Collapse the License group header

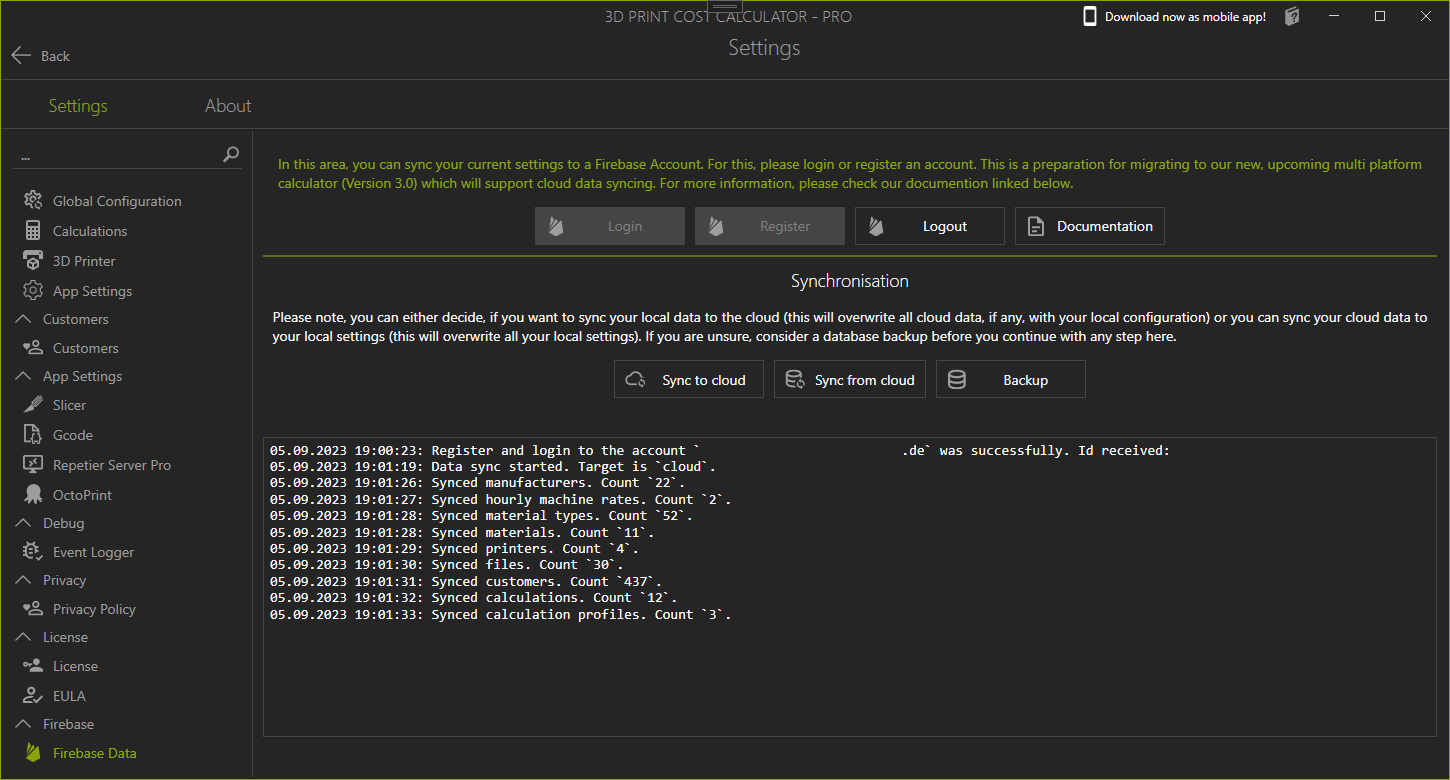tap(23, 637)
